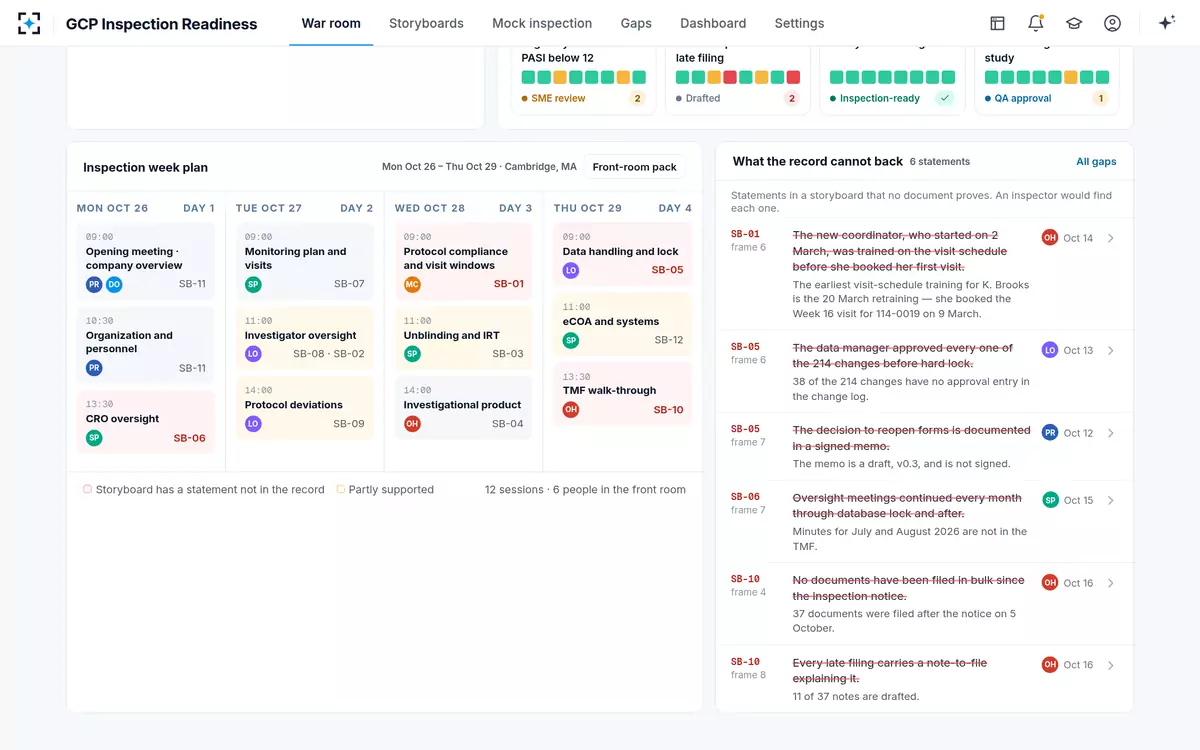
Task: Open the Opening meeting company overview session
Action: (146, 261)
